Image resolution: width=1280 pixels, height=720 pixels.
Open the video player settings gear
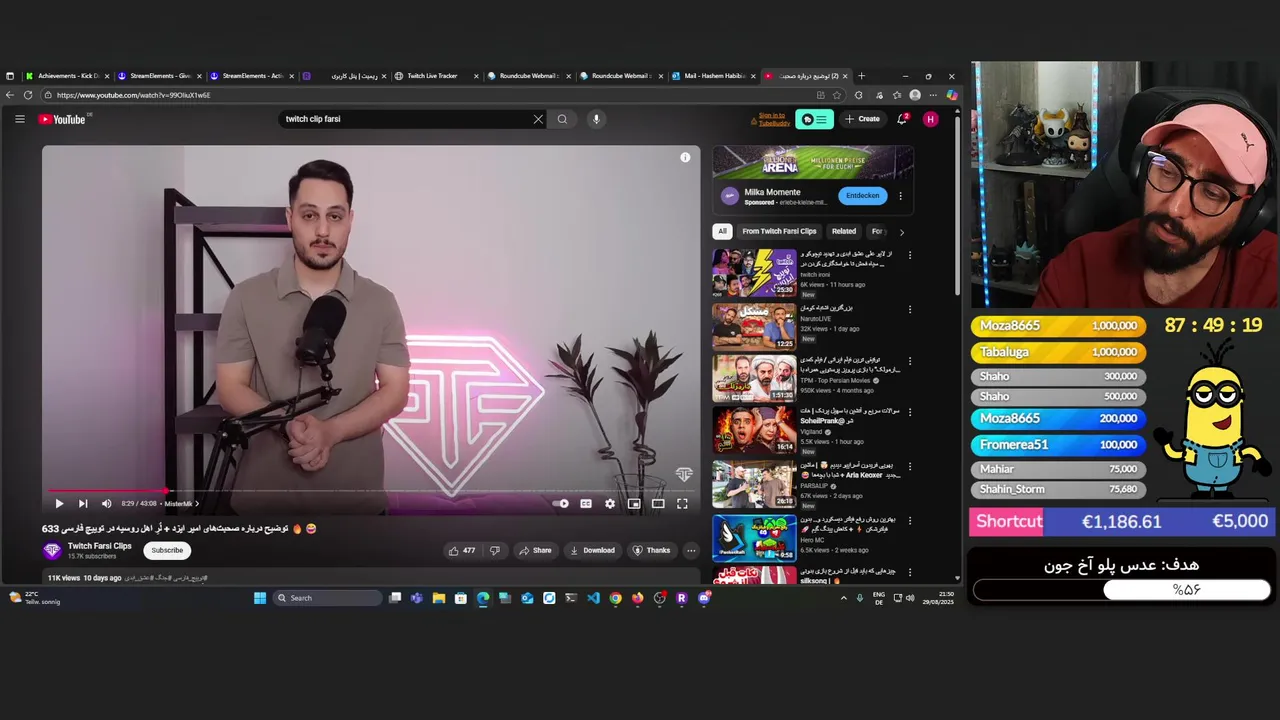click(610, 504)
